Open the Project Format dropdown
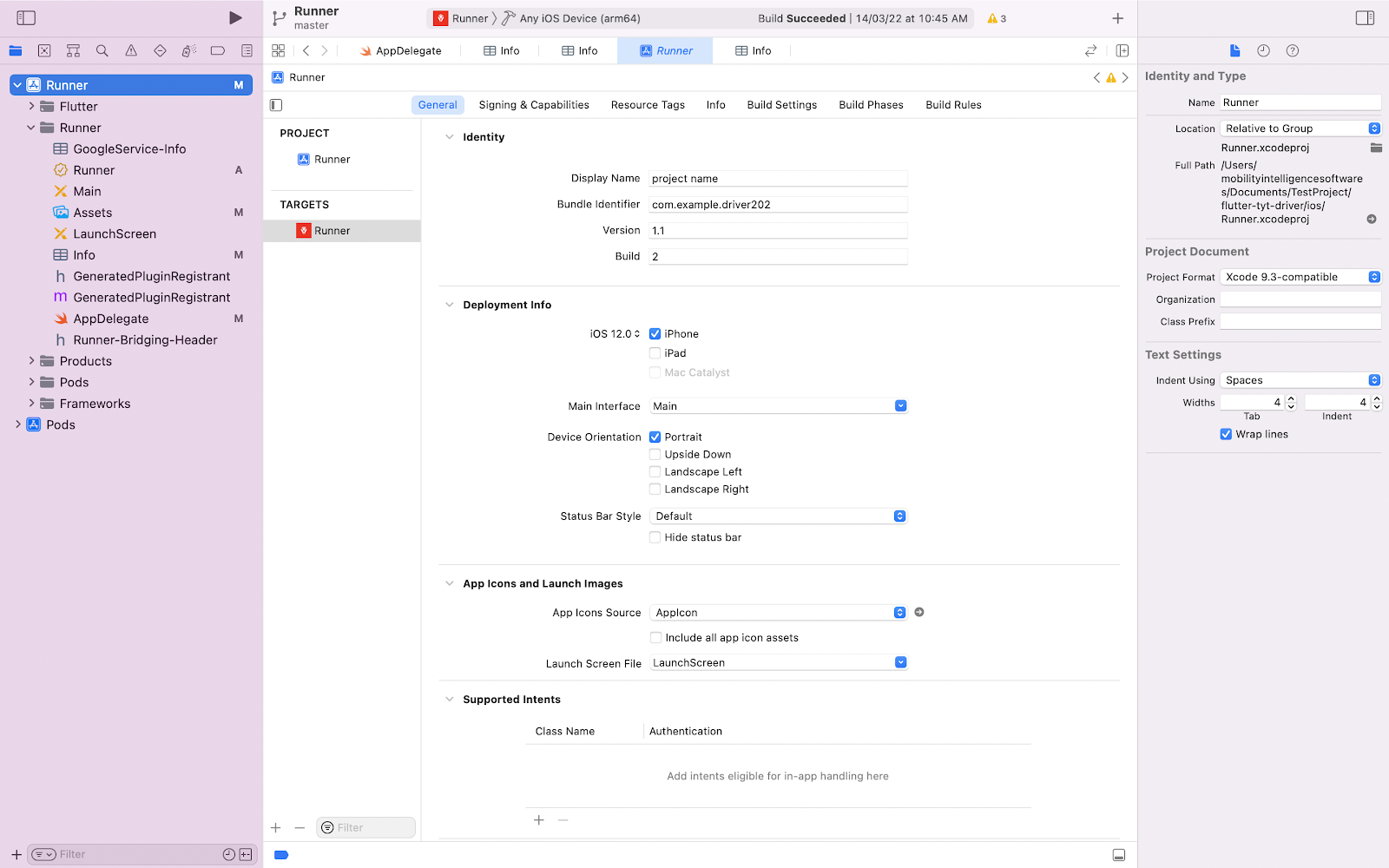Screen dimensions: 1389x868 (x=1300, y=277)
